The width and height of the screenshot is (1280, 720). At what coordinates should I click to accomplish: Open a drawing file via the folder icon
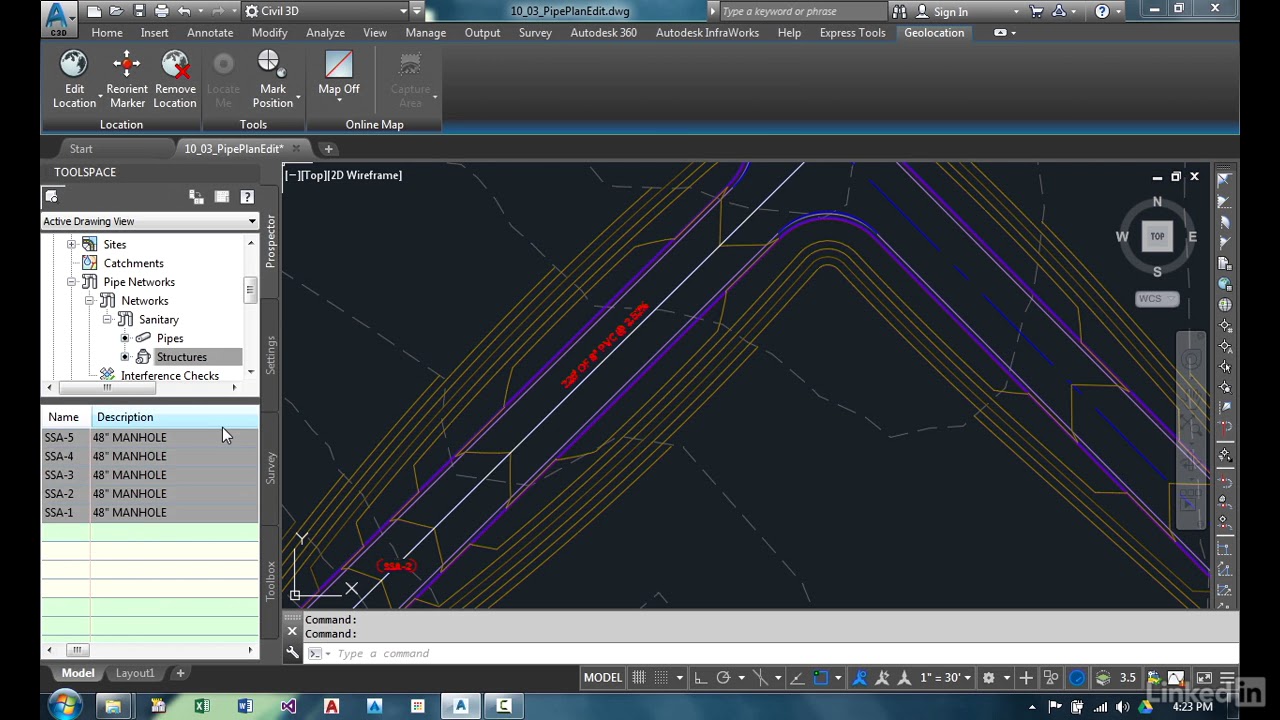tap(116, 11)
